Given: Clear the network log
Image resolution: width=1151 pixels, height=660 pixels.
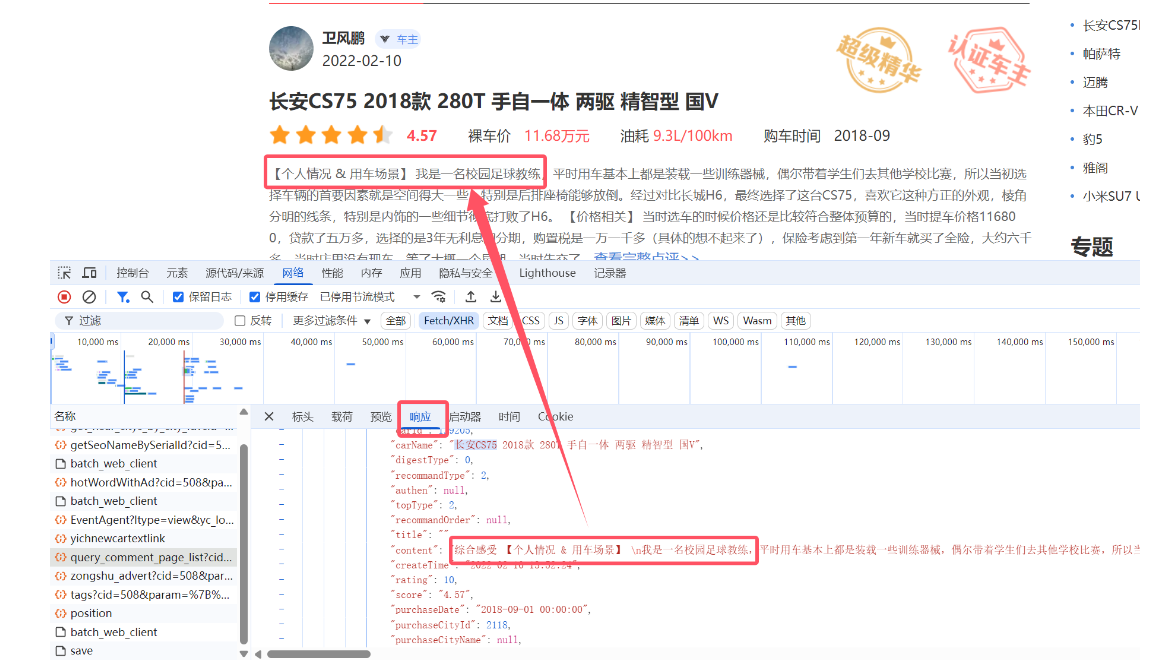Looking at the screenshot, I should 89,297.
